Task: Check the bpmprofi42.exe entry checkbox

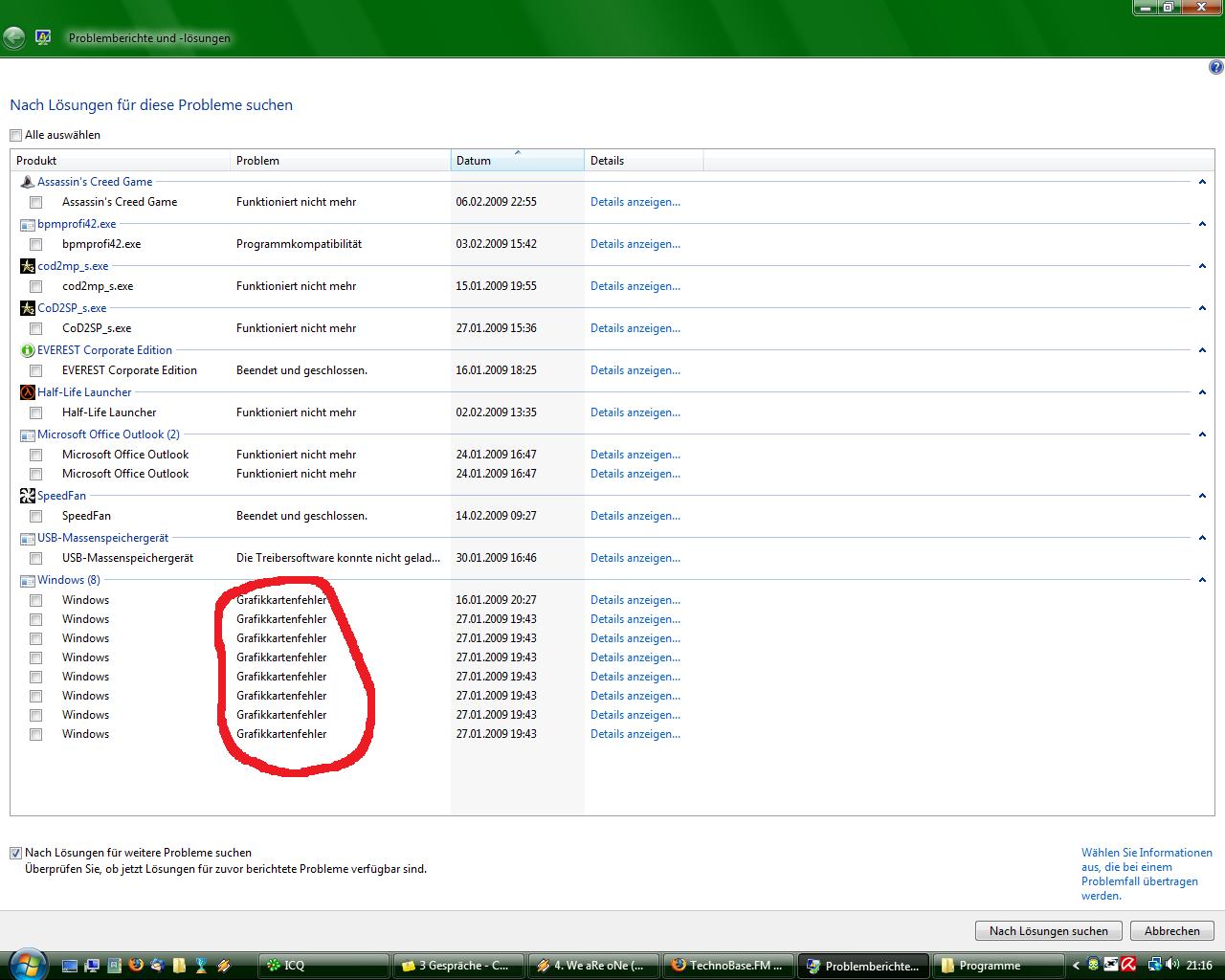Action: click(x=36, y=244)
